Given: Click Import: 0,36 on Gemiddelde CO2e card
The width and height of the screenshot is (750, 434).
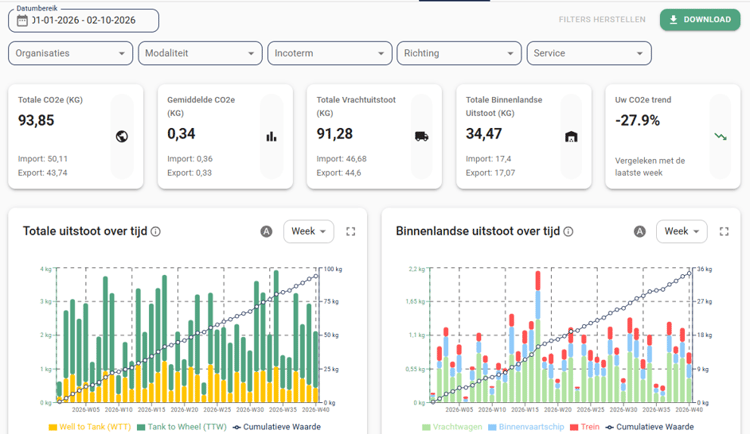Looking at the screenshot, I should pyautogui.click(x=190, y=159).
